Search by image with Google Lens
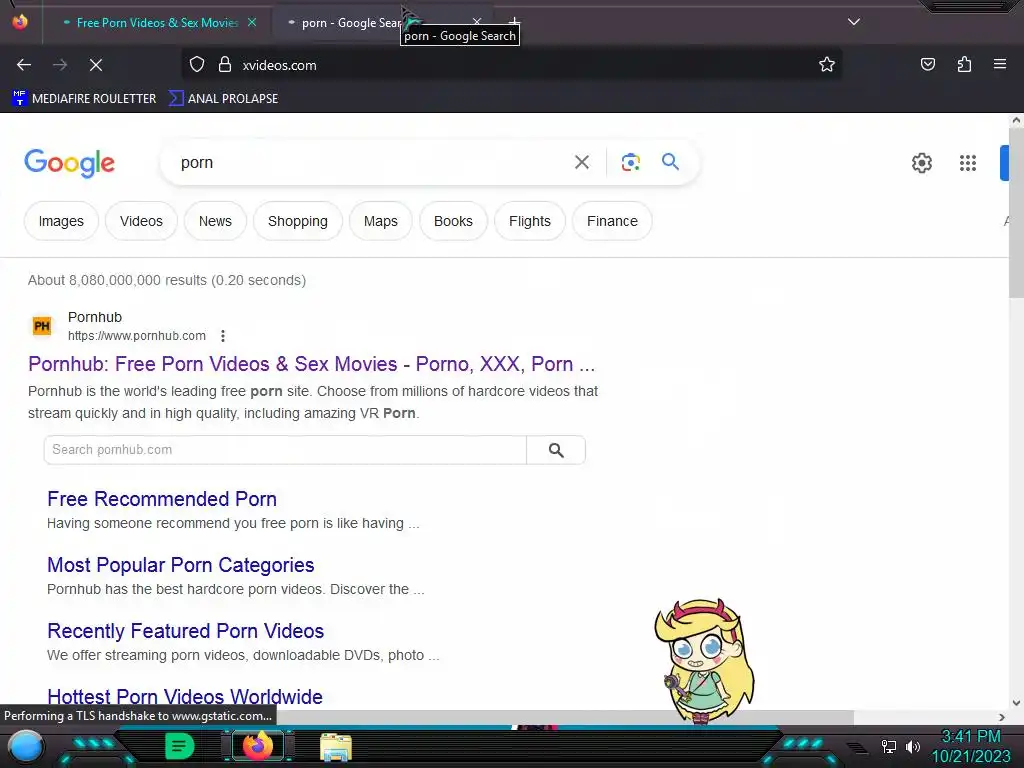Screen dimensions: 1024x768 coord(630,162)
